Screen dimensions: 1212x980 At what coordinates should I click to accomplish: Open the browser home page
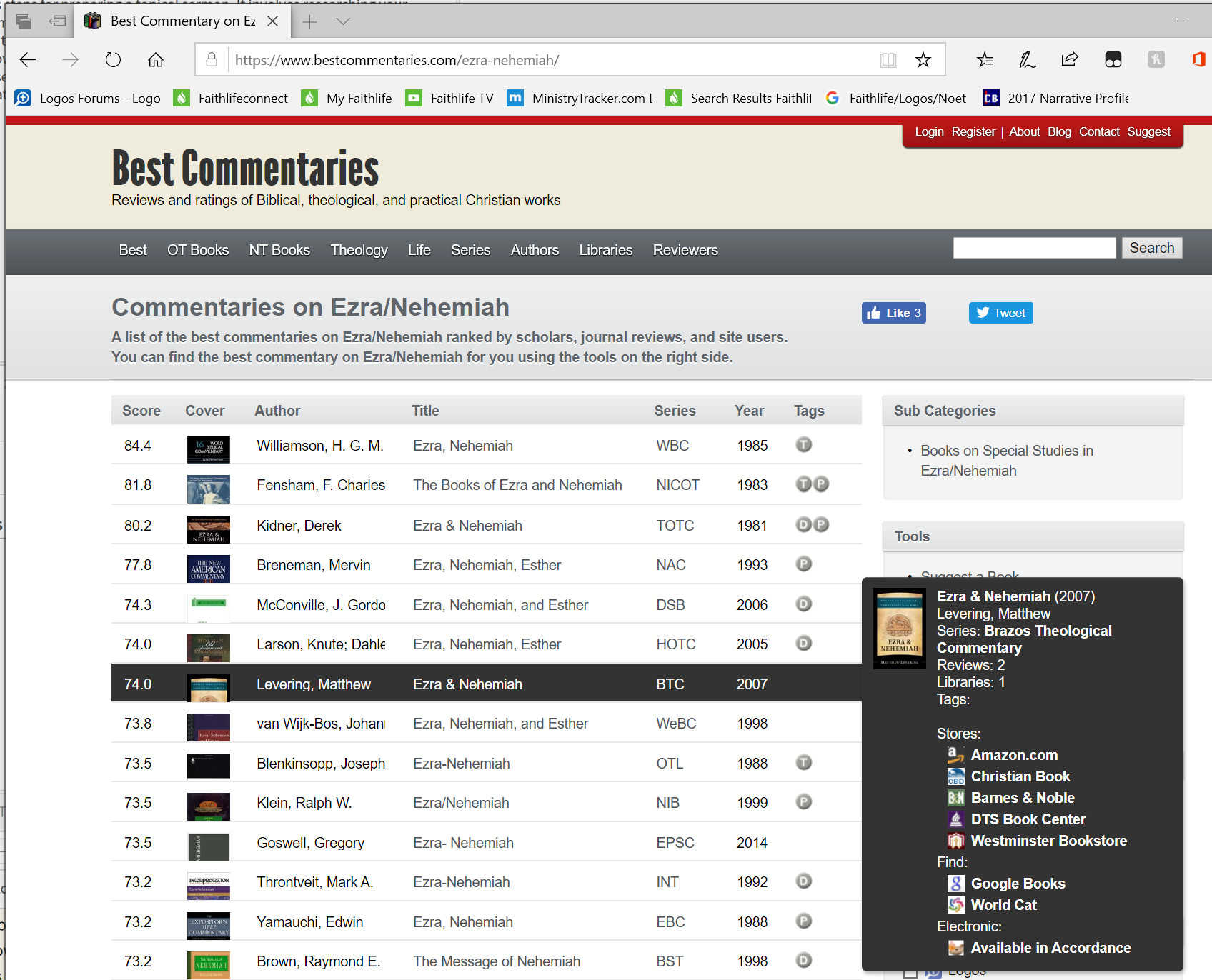click(156, 60)
